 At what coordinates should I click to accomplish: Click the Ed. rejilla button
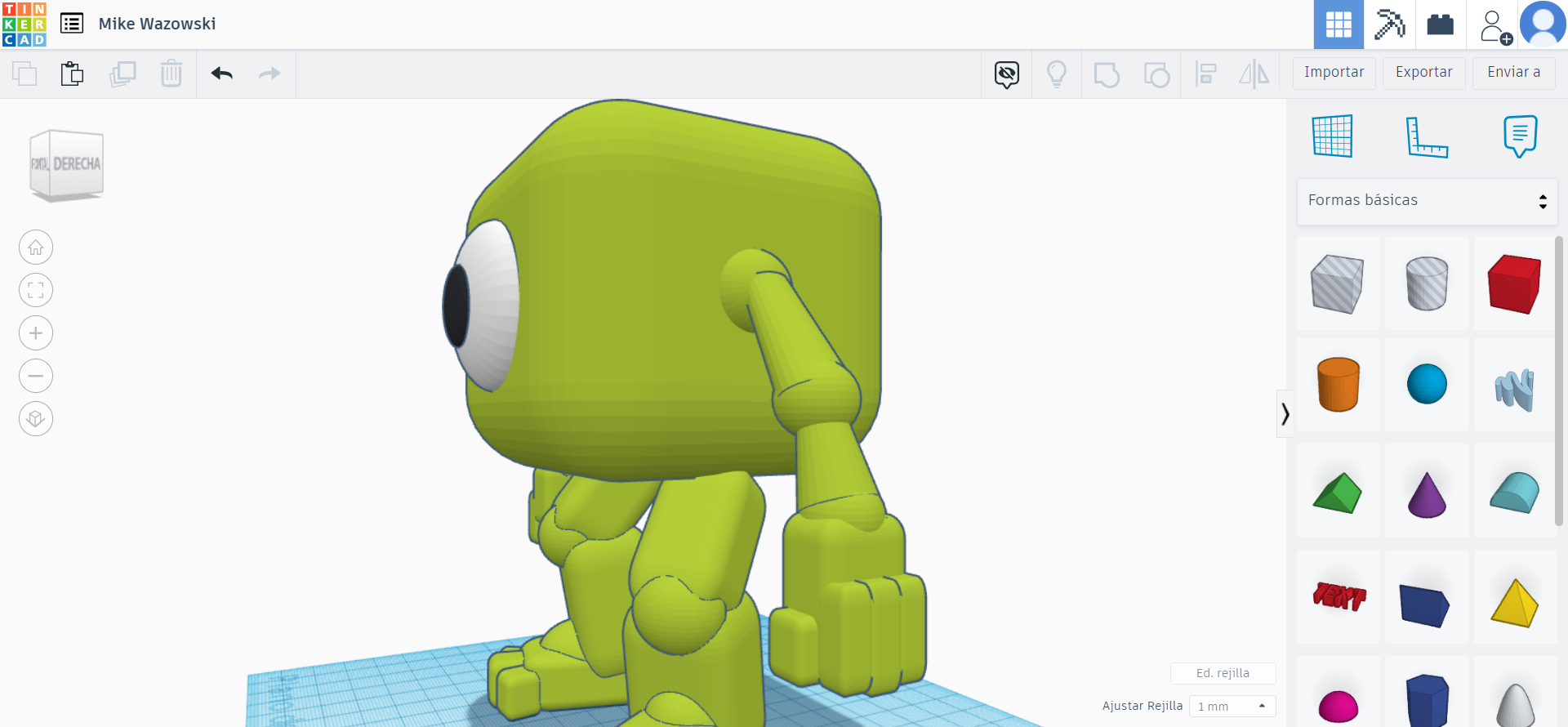[1223, 673]
